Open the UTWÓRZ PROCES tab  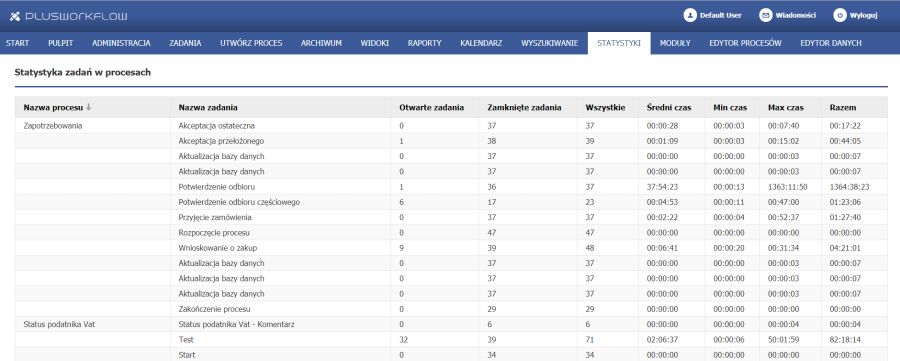(x=251, y=43)
